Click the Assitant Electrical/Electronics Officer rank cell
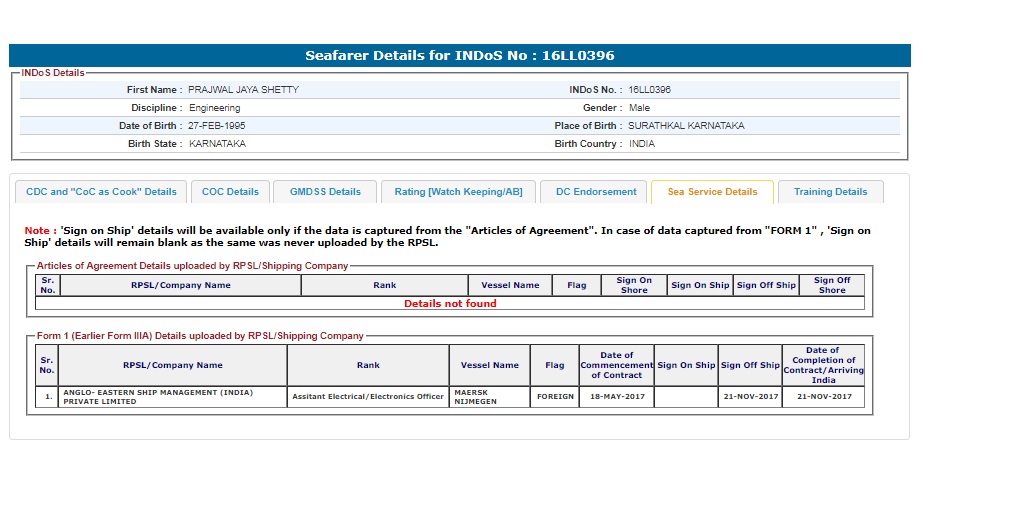The height and width of the screenshot is (513, 1017). pyautogui.click(x=367, y=397)
